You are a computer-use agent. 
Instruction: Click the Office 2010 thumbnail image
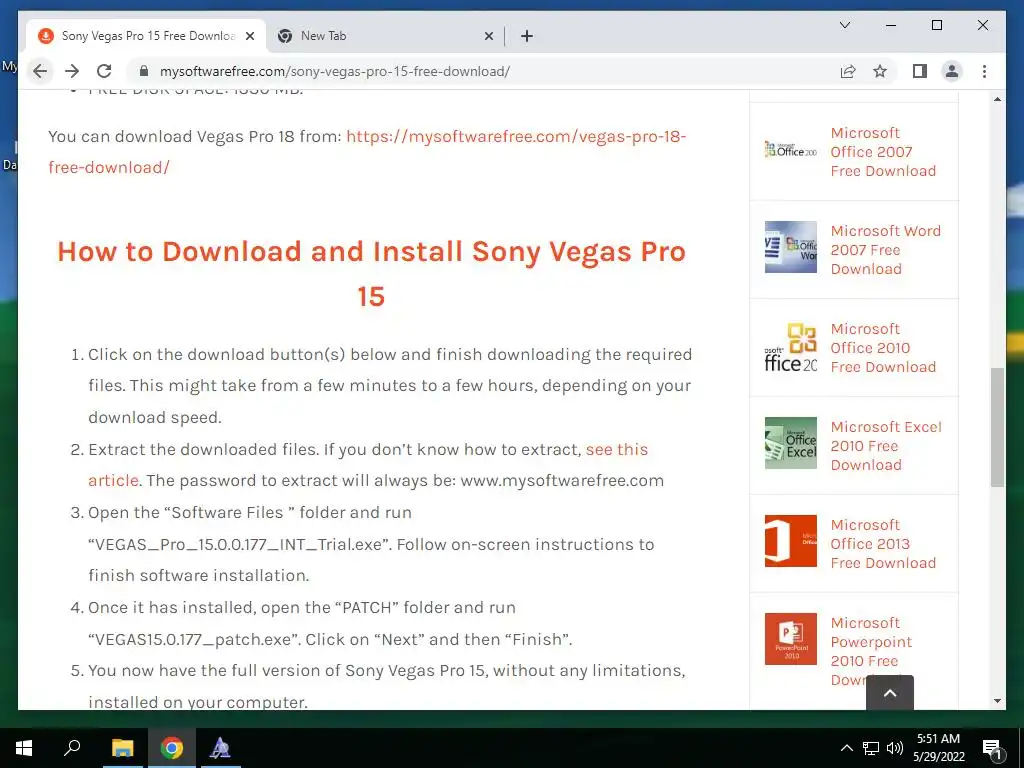(791, 345)
